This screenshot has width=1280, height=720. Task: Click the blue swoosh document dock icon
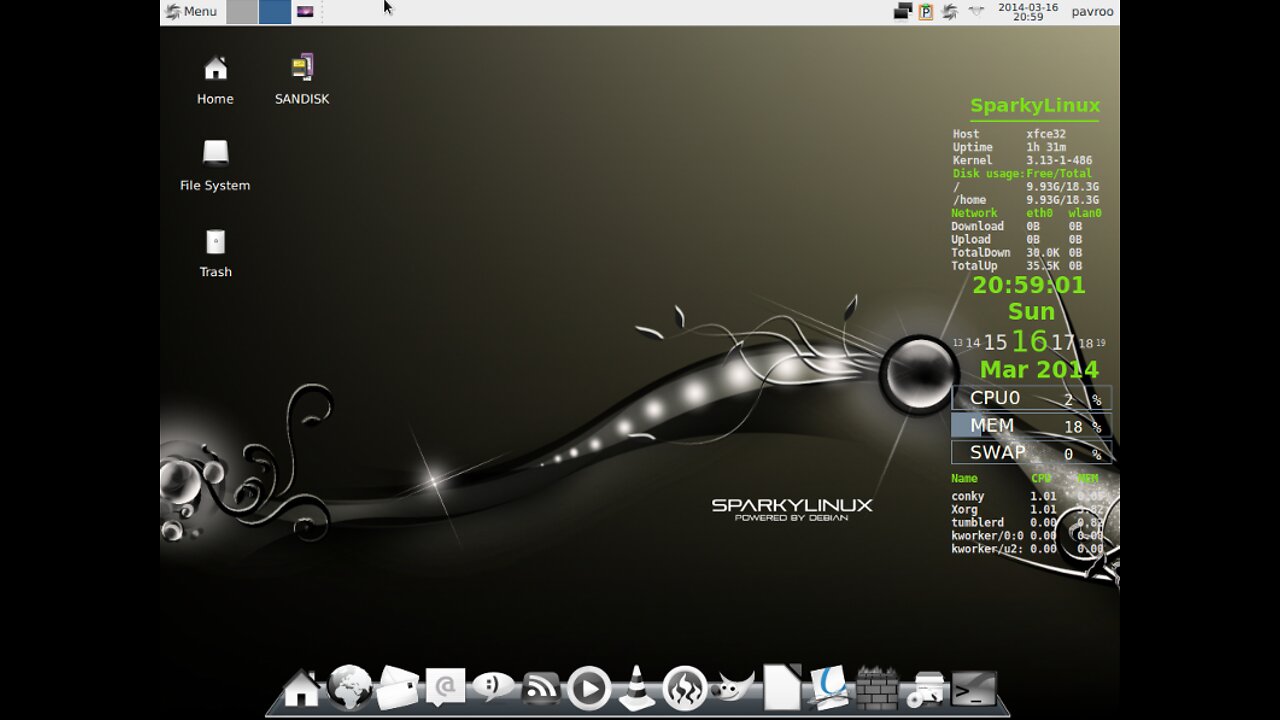coord(829,688)
